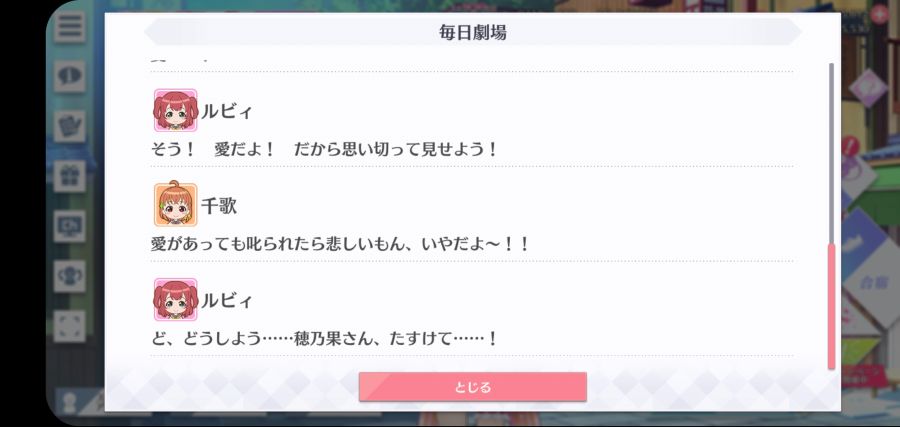The width and height of the screenshot is (900, 427).
Task: Click the pink diamond icon behind dialog
Action: tap(868, 88)
